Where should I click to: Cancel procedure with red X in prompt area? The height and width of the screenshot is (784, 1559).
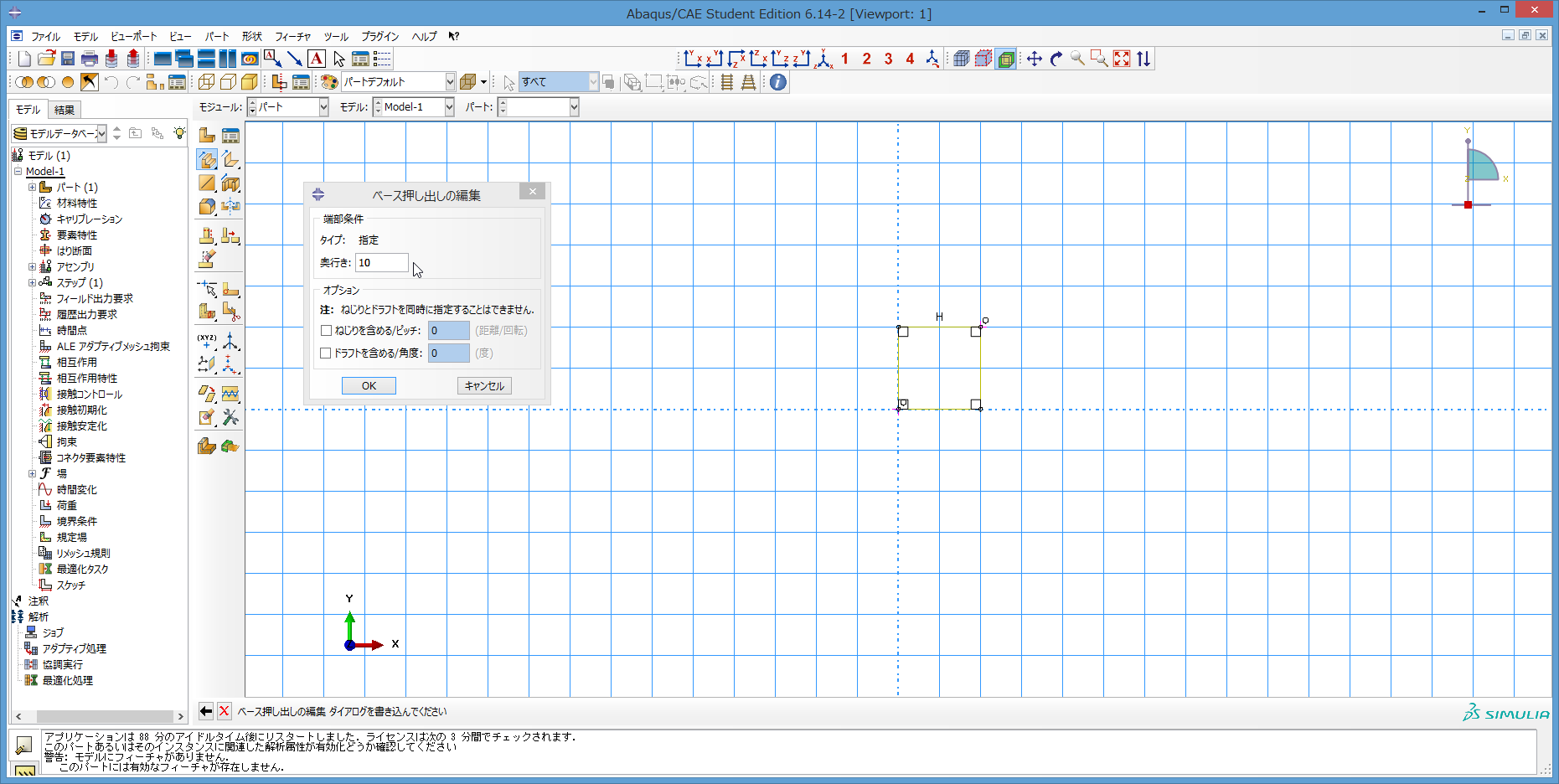[225, 711]
